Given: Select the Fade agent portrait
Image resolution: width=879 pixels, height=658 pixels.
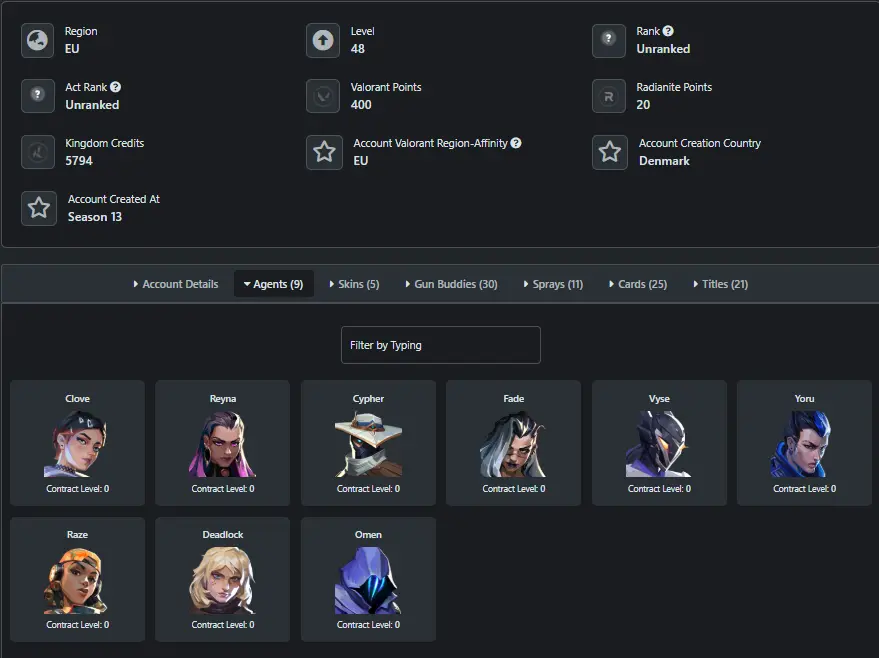Looking at the screenshot, I should (513, 444).
